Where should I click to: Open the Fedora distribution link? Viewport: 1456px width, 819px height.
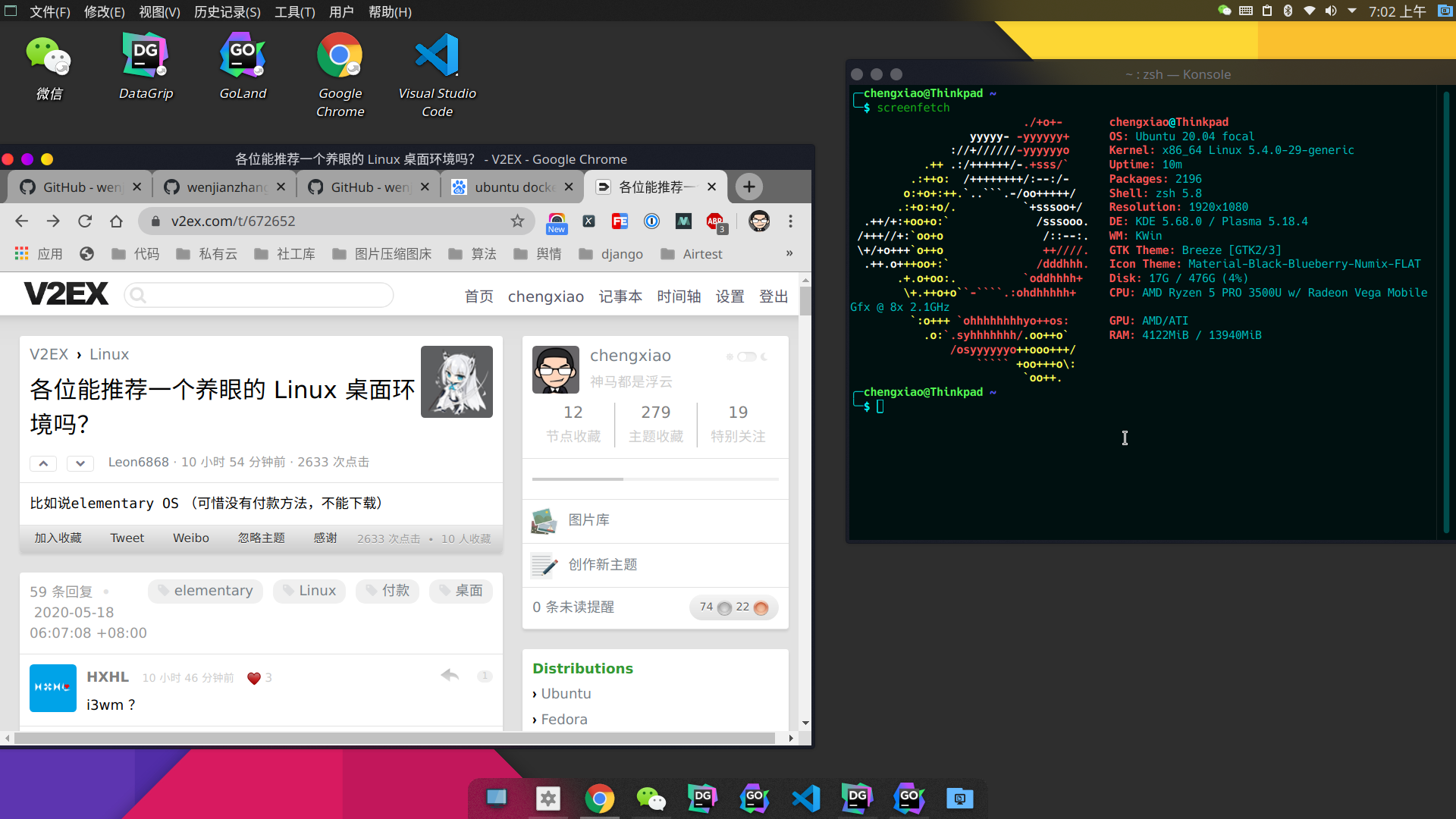click(563, 719)
